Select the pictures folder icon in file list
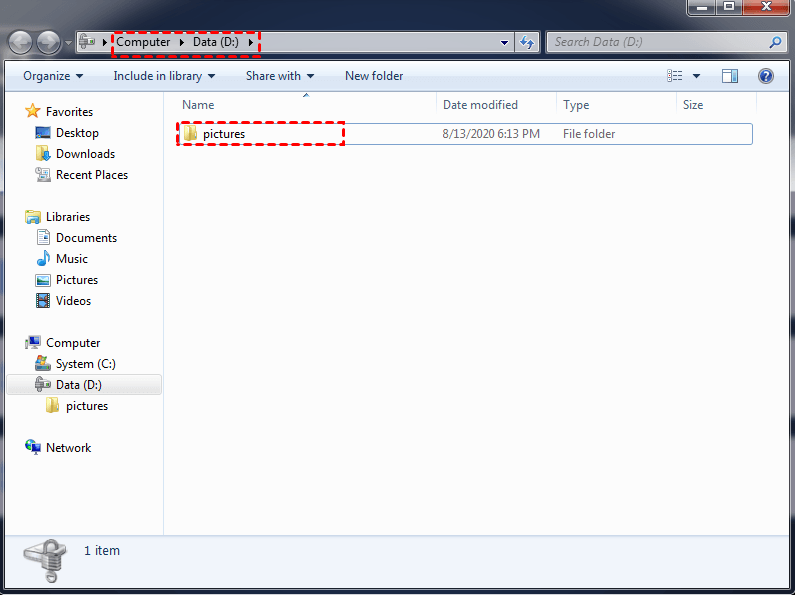This screenshot has width=795, height=595. click(x=190, y=133)
